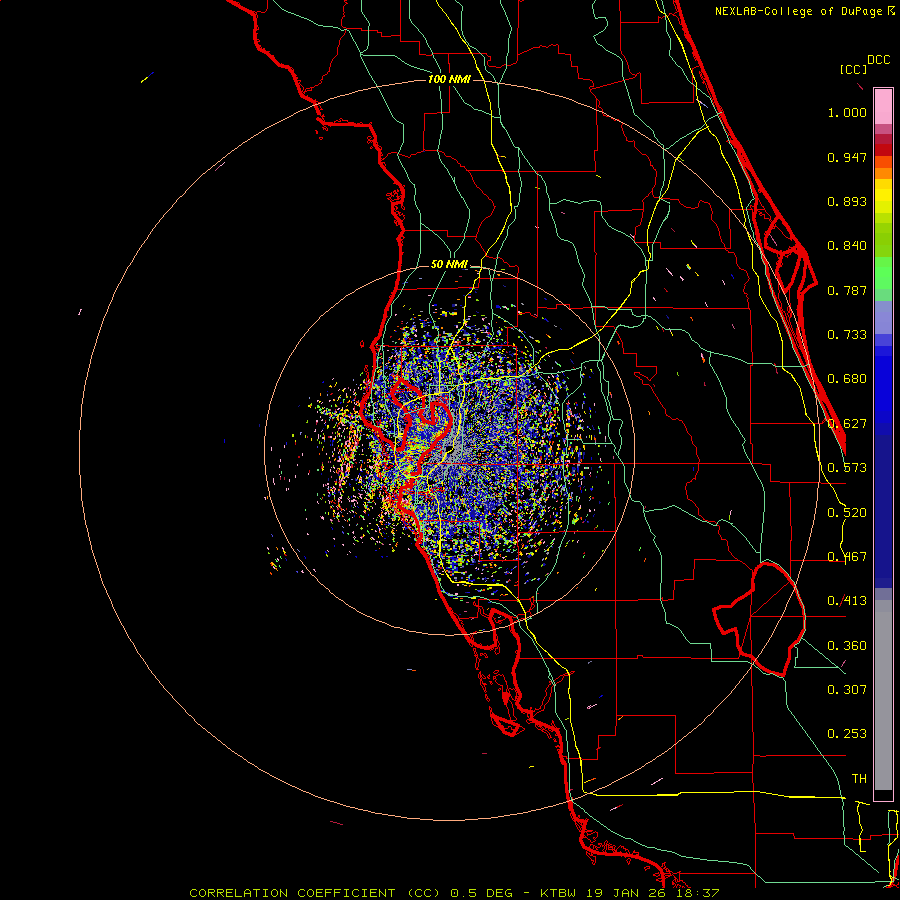Pick the lavender segment of the color bar
The image size is (900, 900).
pyautogui.click(x=883, y=317)
